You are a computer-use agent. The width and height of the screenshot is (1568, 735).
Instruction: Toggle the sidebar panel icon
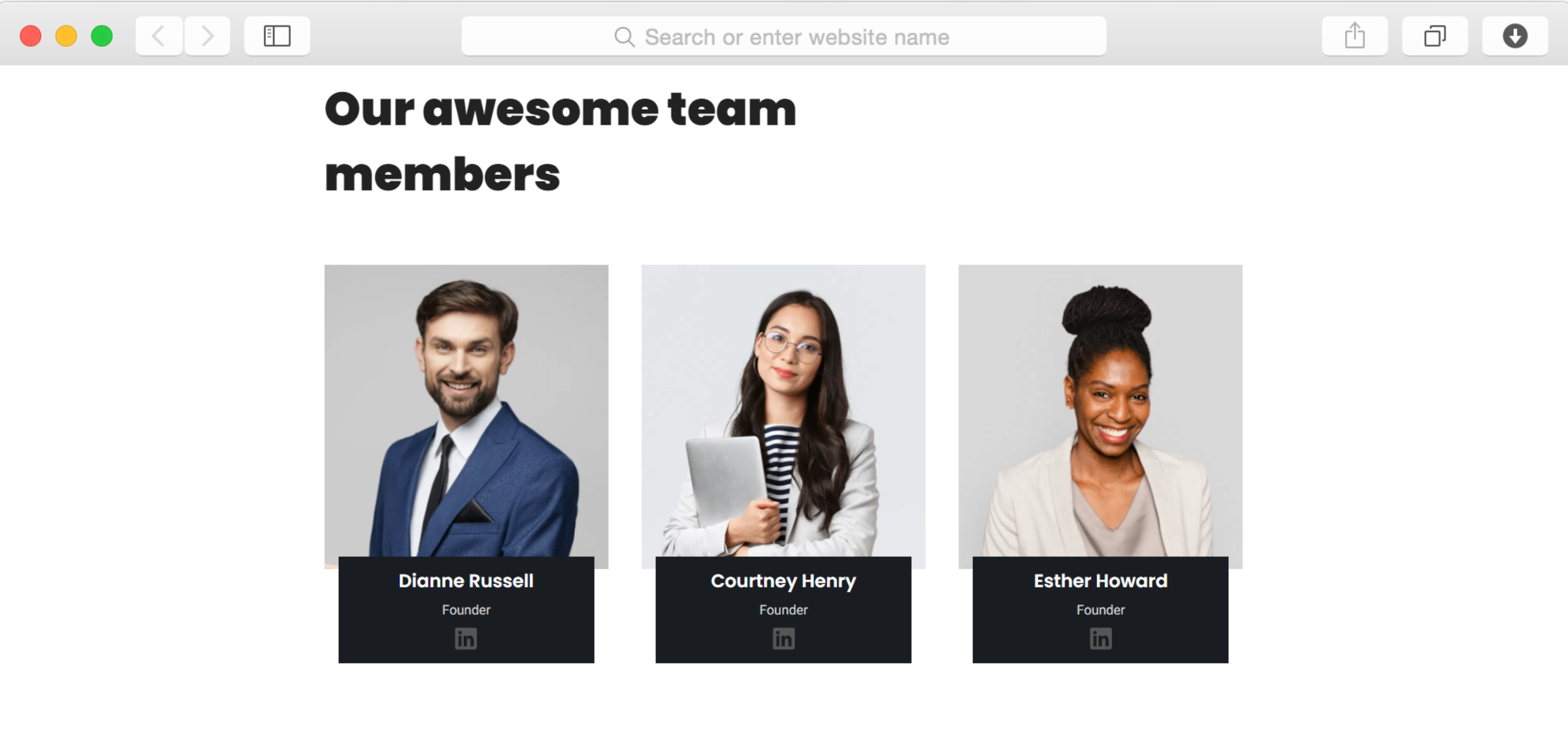[x=277, y=36]
